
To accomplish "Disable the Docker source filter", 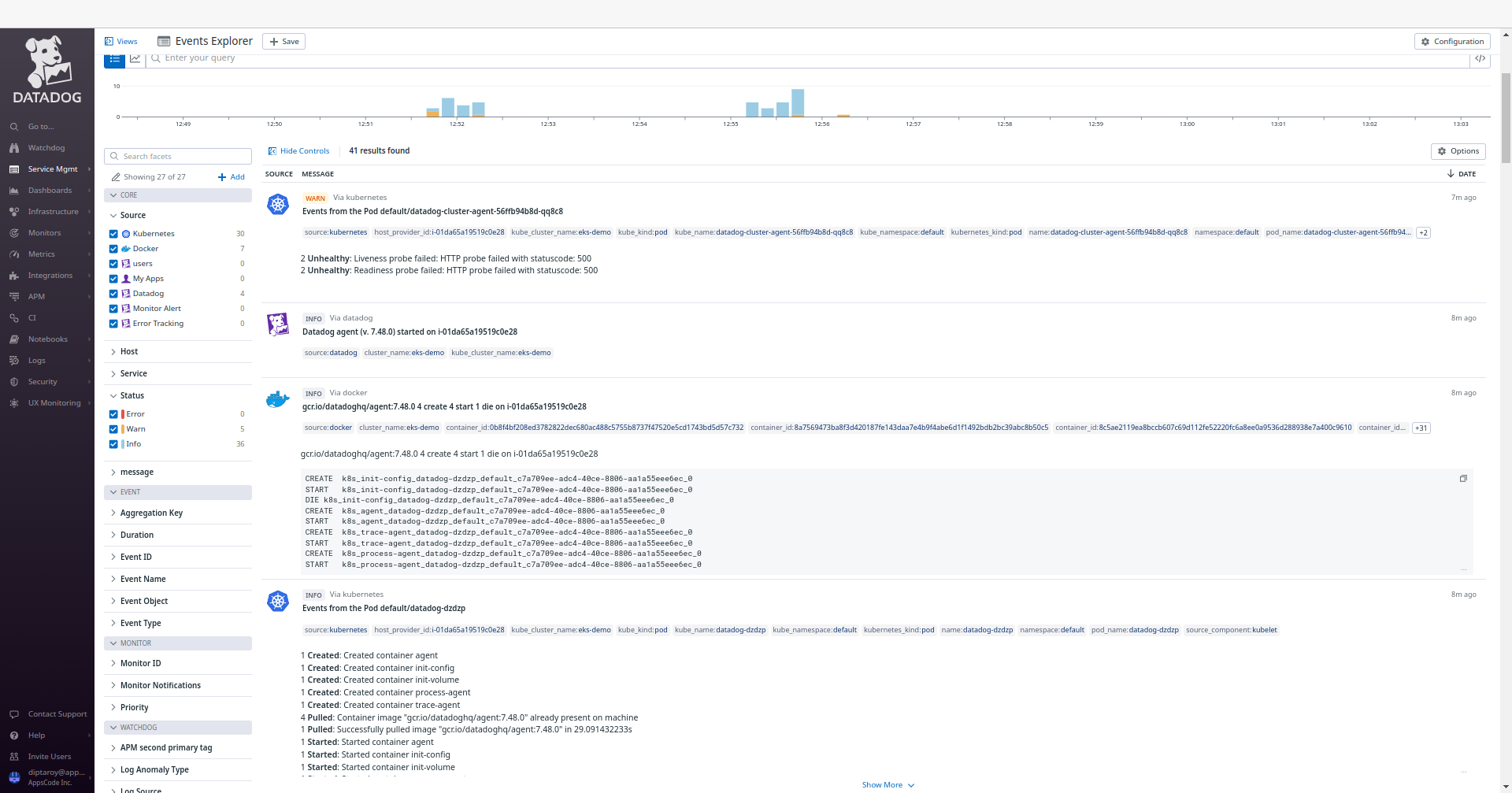I will coord(113,248).
